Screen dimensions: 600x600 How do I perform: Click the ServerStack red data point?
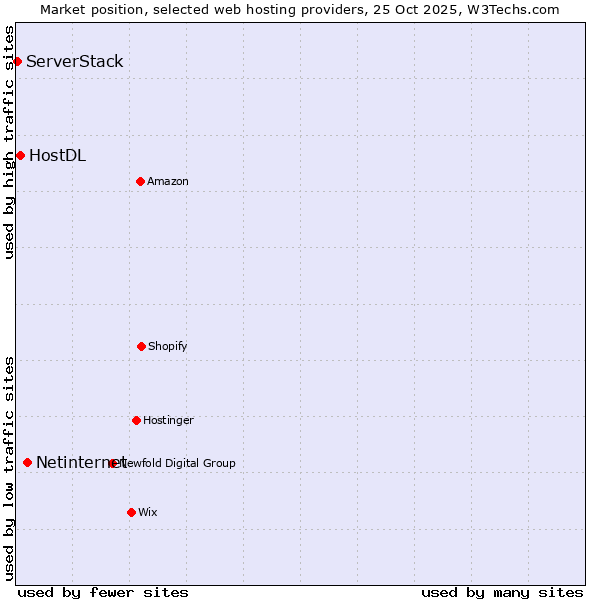pyautogui.click(x=17, y=62)
